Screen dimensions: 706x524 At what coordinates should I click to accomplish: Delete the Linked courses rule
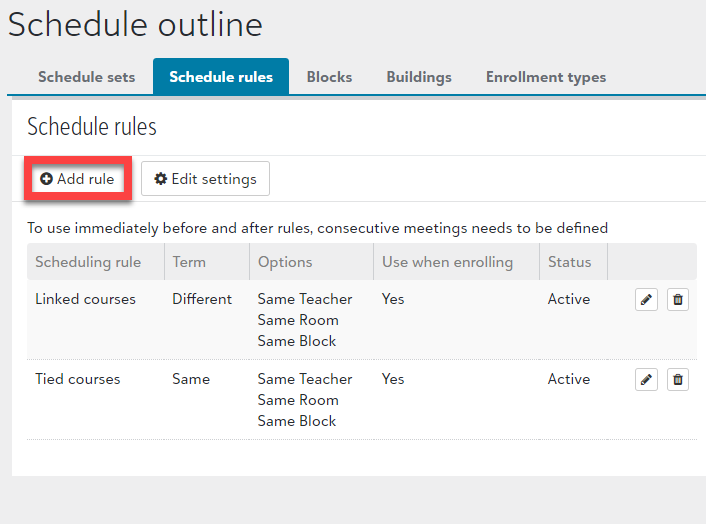[678, 299]
